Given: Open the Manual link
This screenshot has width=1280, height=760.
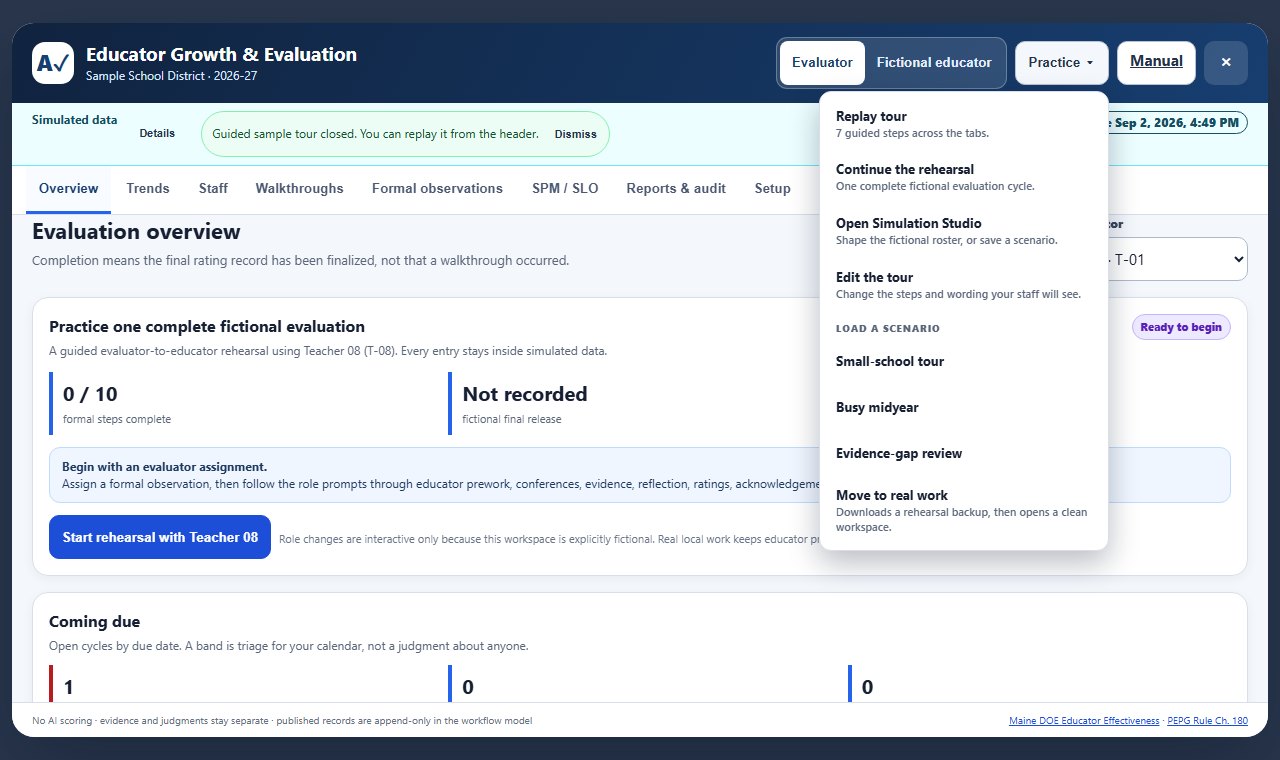Looking at the screenshot, I should coord(1156,62).
